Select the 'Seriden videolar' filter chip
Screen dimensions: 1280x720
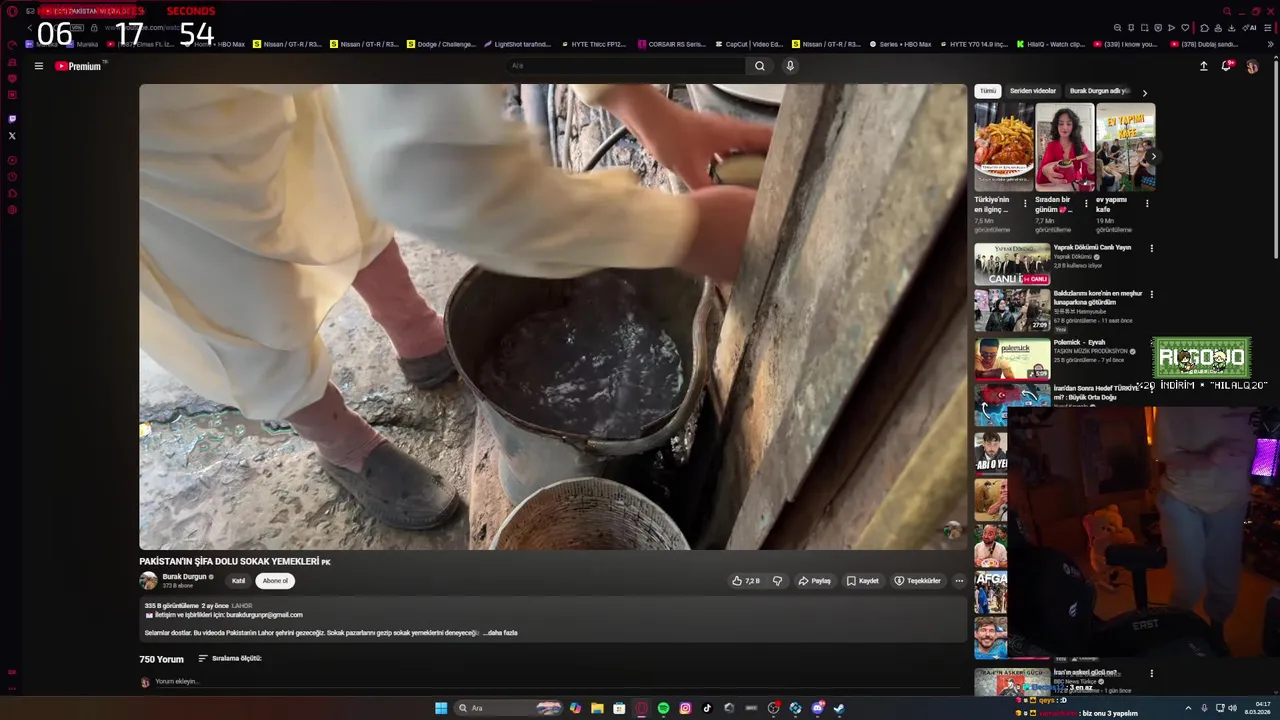1033,91
